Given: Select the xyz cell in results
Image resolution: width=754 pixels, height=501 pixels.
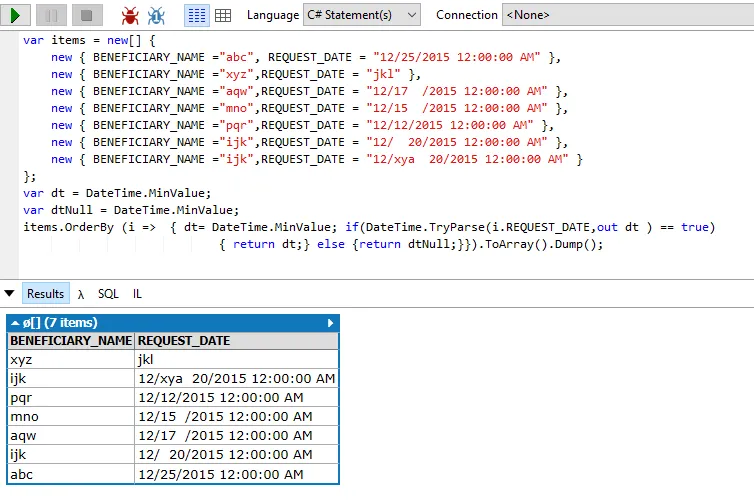Looking at the screenshot, I should tap(71, 359).
